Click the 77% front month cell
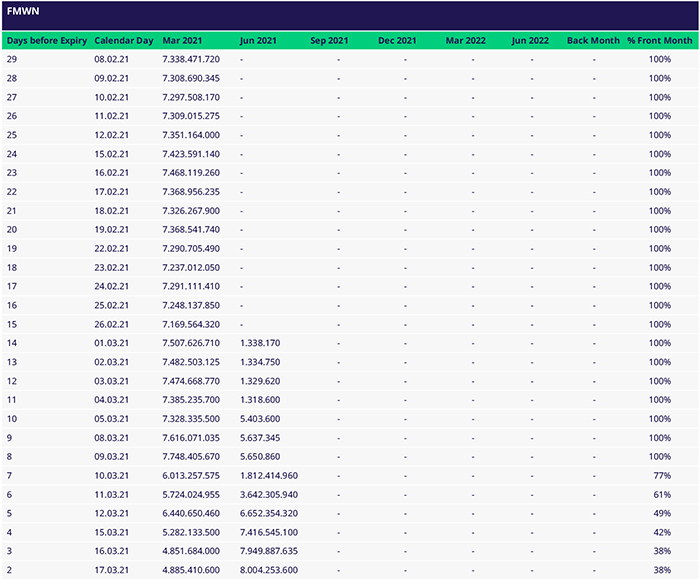The image size is (700, 579). click(x=660, y=476)
